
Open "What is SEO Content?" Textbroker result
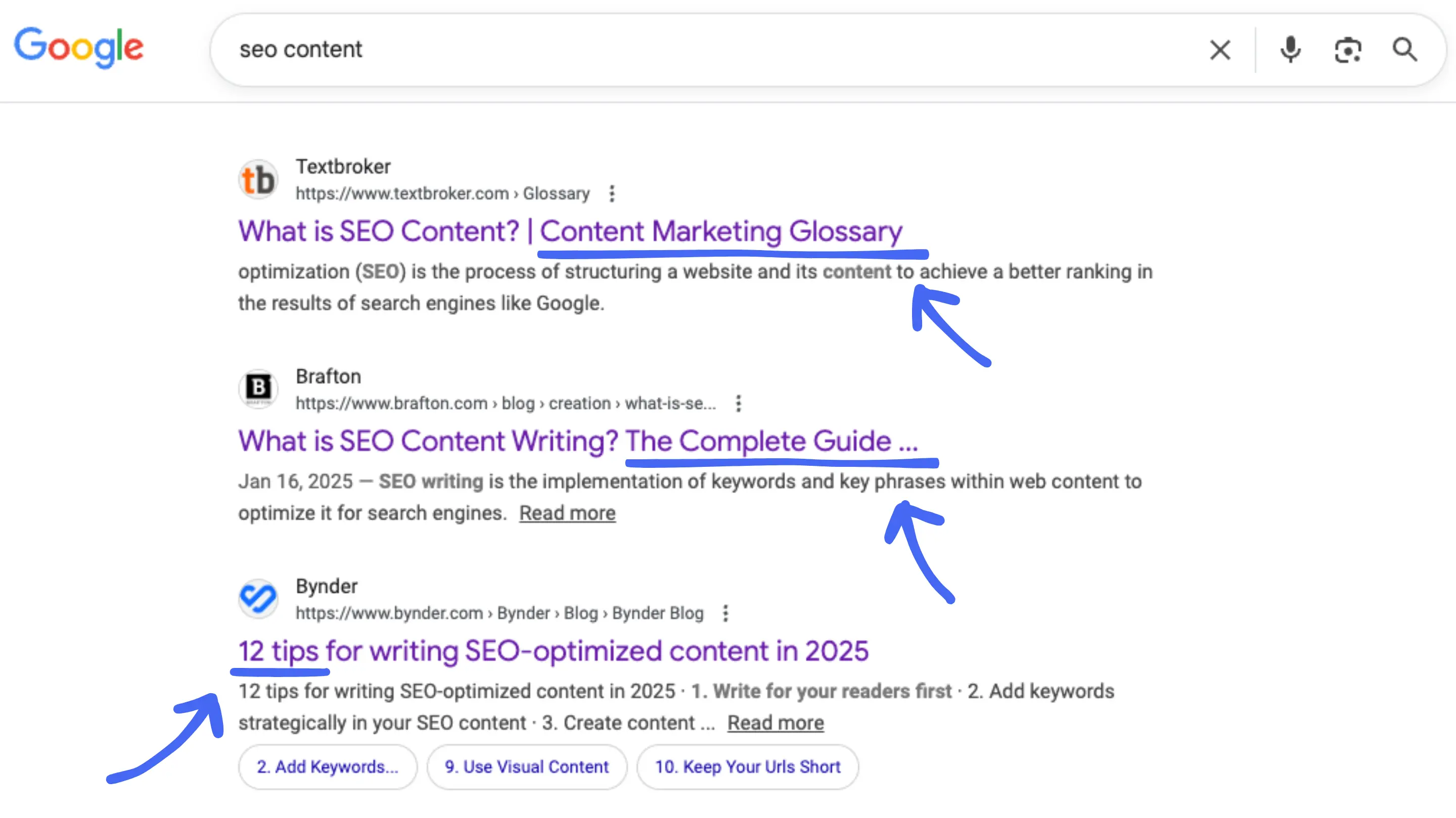(x=570, y=231)
